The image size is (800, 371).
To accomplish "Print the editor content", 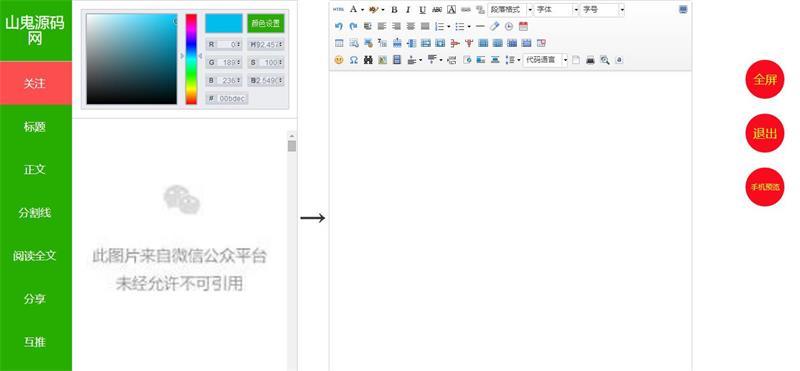I will 590,60.
